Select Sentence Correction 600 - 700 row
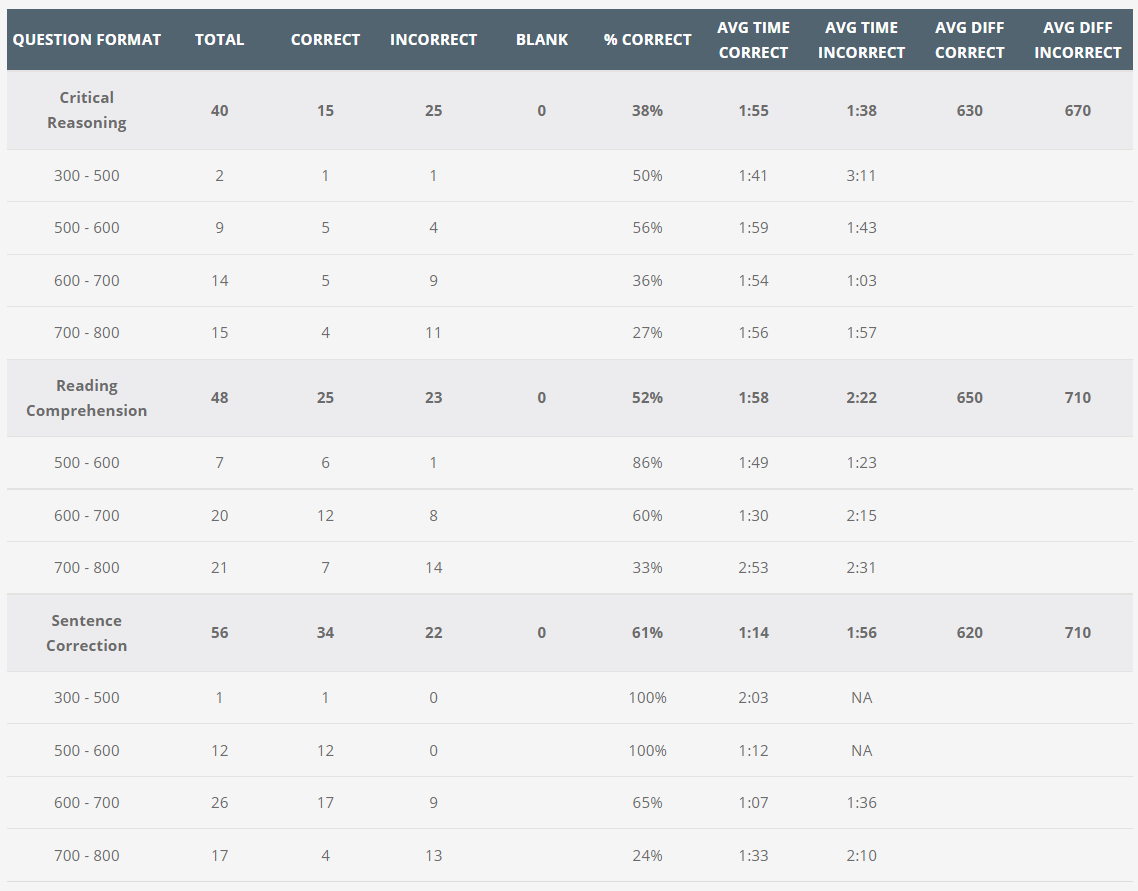This screenshot has width=1138, height=891. click(87, 803)
